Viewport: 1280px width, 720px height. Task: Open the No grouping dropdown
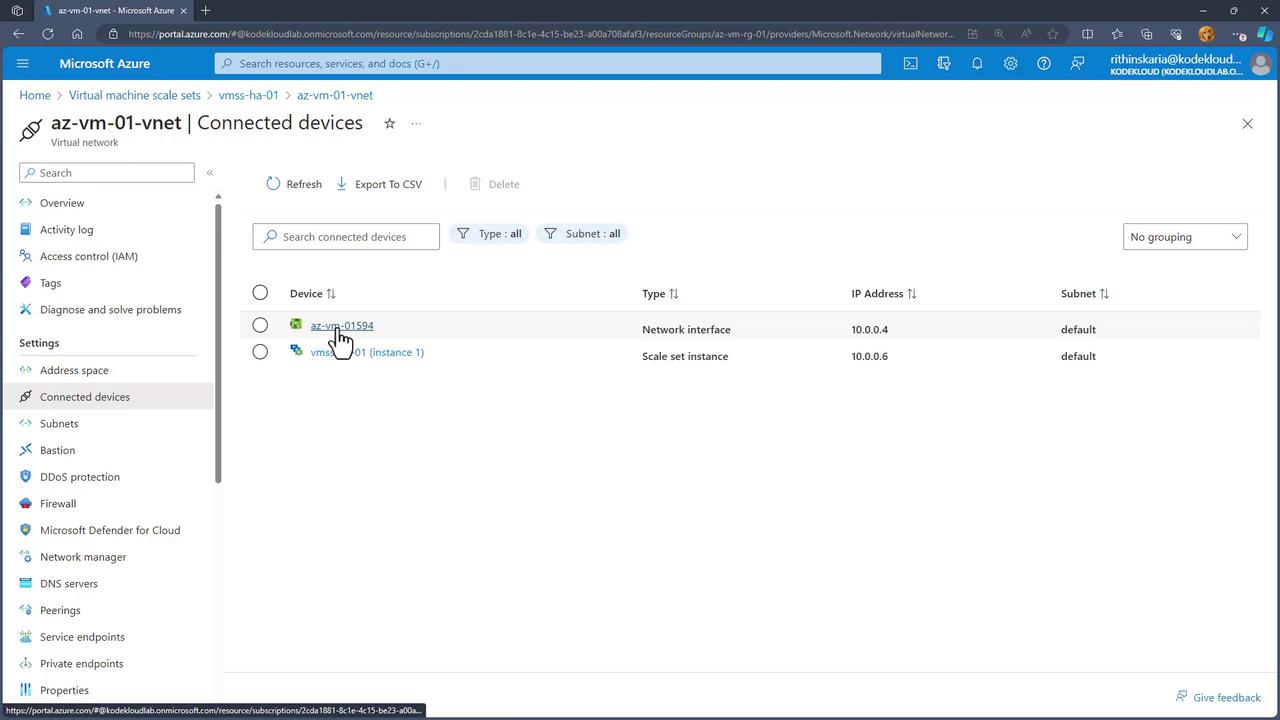point(1184,237)
